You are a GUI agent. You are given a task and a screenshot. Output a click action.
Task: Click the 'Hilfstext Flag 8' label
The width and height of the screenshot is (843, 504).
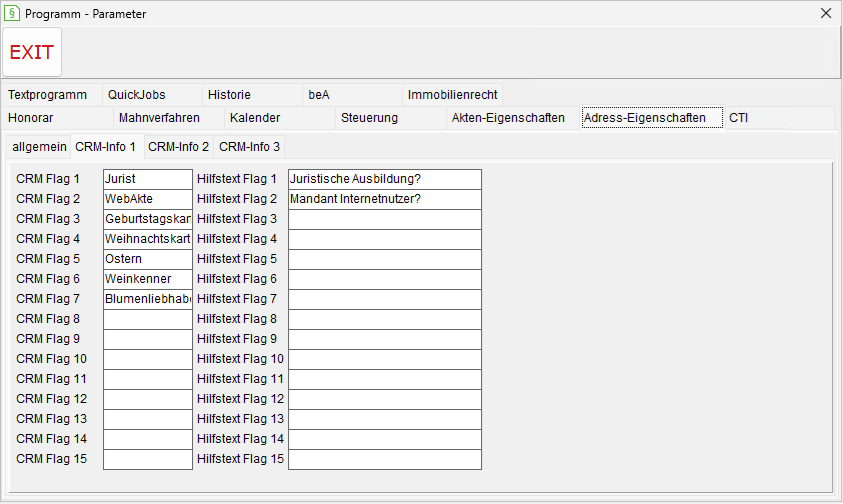(237, 319)
